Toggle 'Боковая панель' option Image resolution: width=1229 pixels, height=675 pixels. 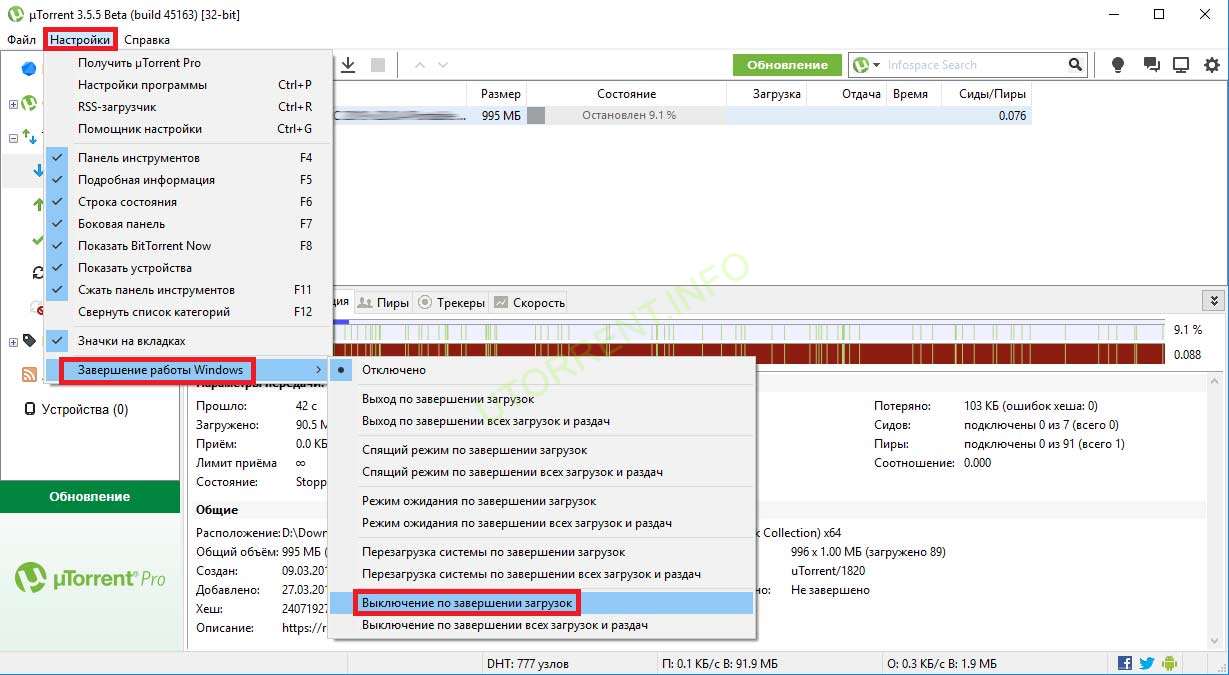(x=188, y=224)
